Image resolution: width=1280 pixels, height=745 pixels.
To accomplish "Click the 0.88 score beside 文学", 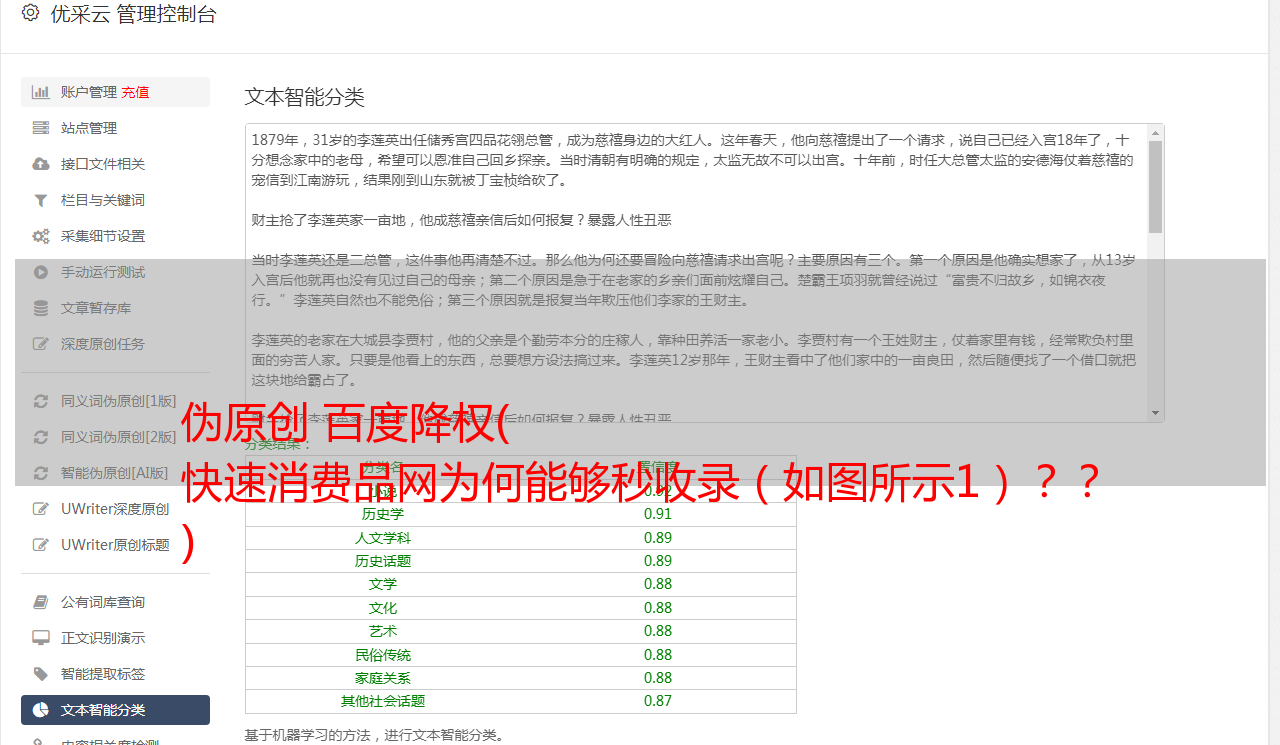I will coord(658,584).
